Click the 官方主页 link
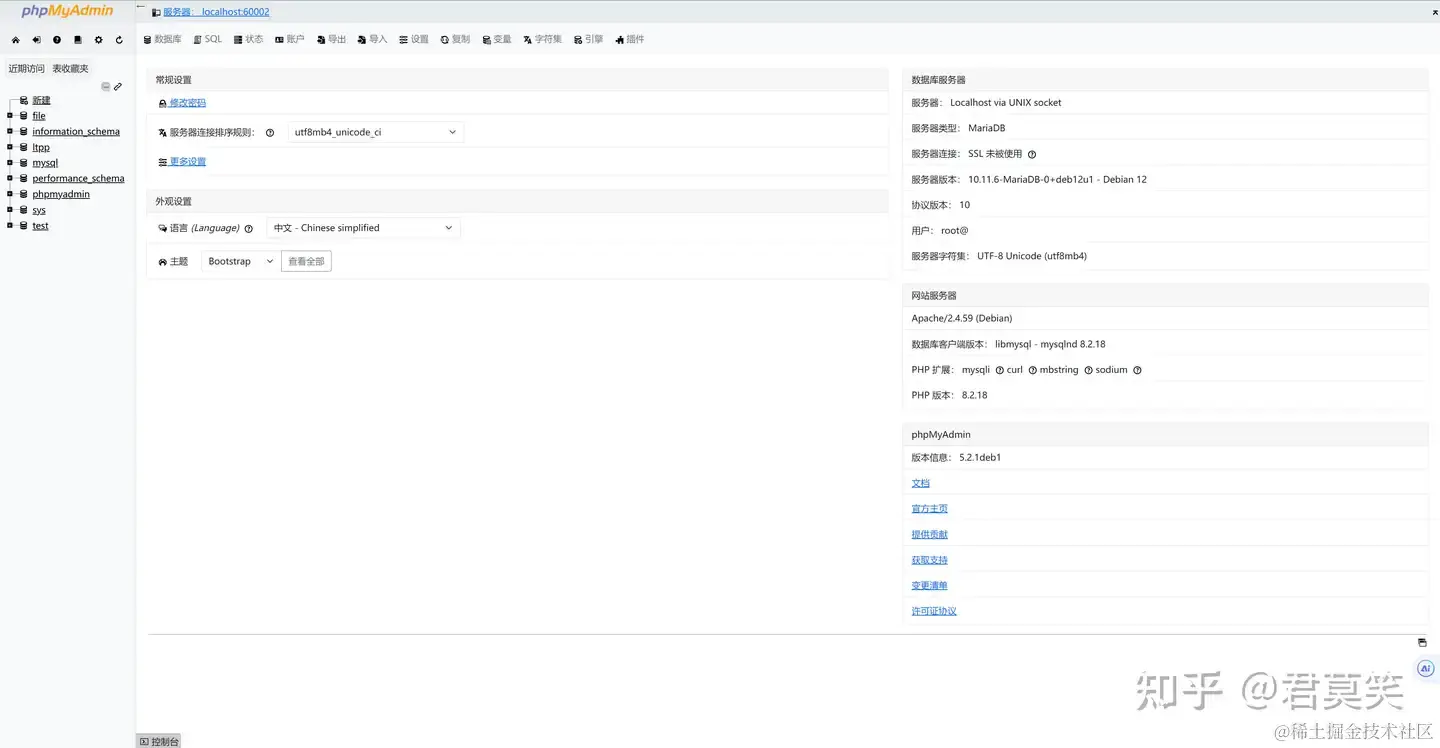The height and width of the screenshot is (748, 1440). coord(929,509)
